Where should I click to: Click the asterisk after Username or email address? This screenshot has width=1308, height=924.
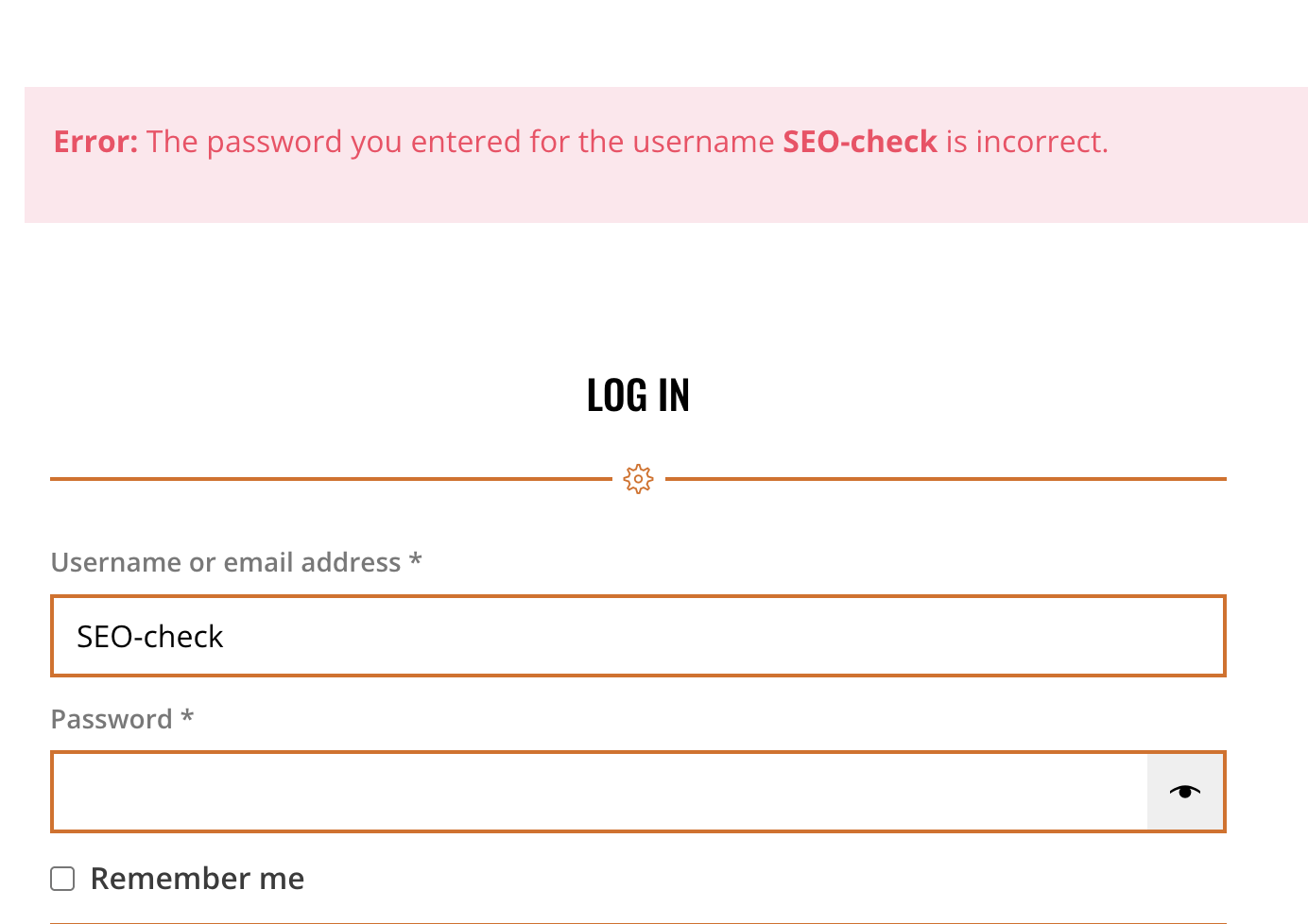tap(415, 560)
